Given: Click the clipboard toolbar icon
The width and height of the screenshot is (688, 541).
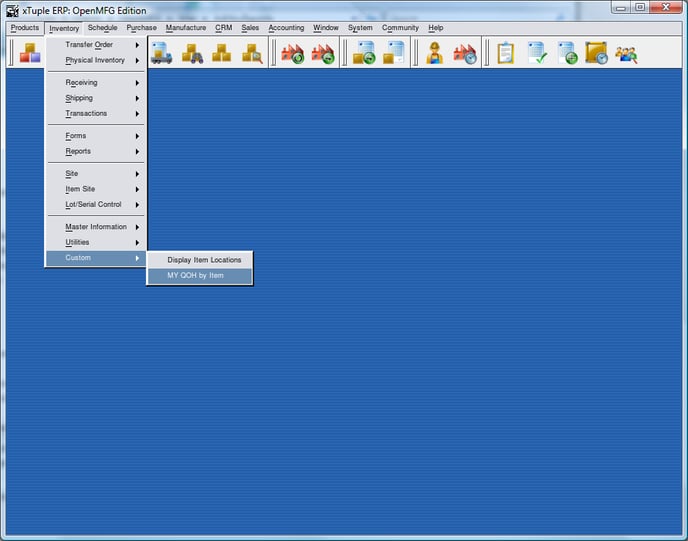Looking at the screenshot, I should pos(506,53).
